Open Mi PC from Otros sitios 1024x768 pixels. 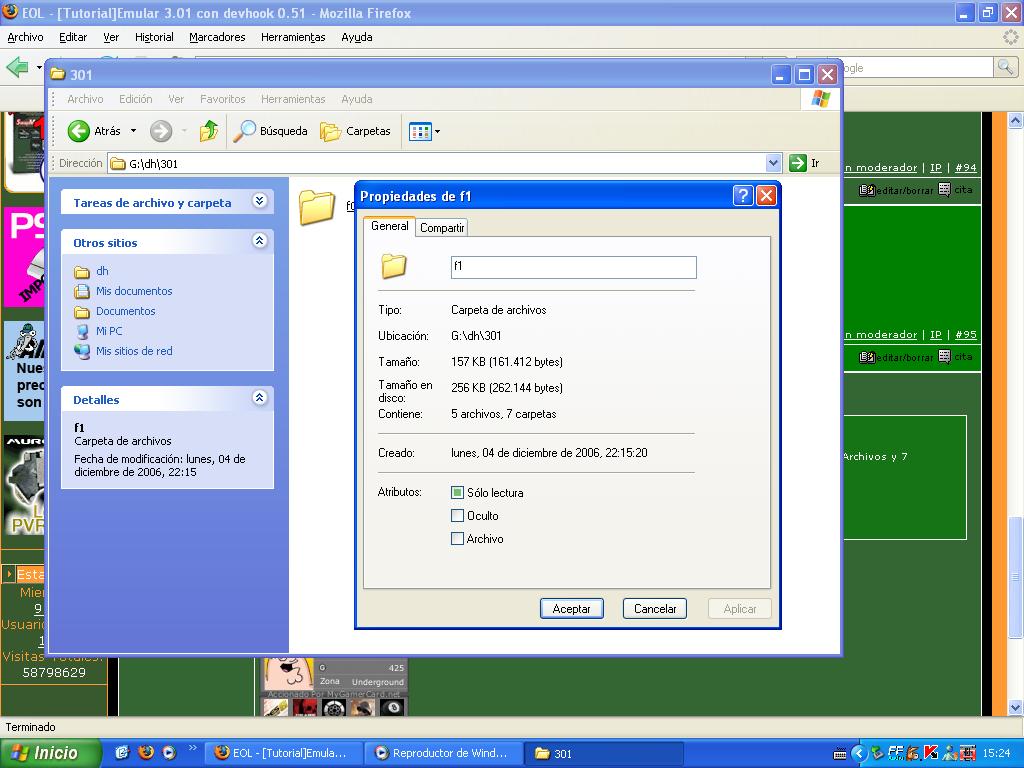coord(109,331)
